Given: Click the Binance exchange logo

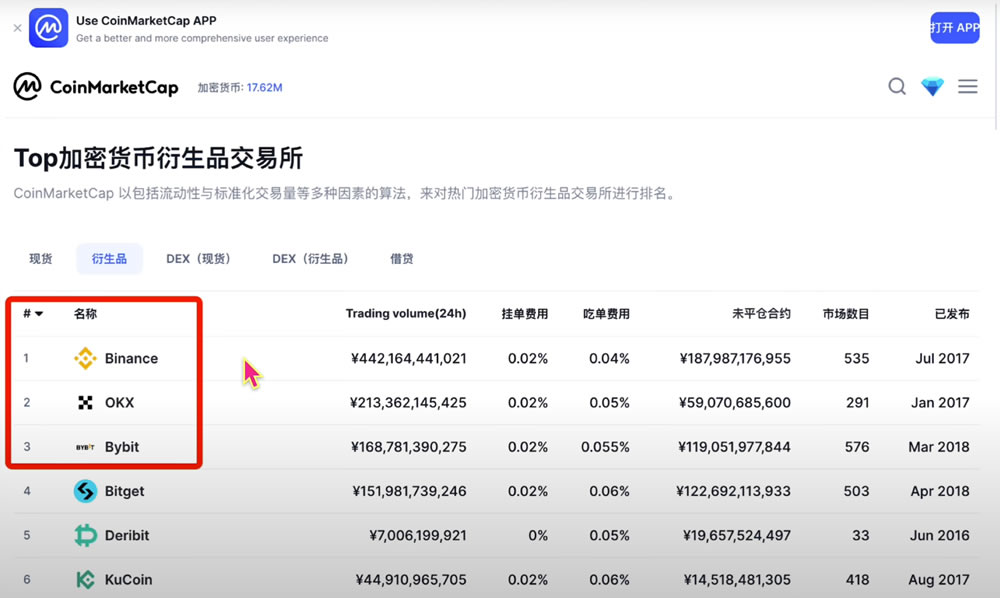Looking at the screenshot, I should tap(86, 357).
